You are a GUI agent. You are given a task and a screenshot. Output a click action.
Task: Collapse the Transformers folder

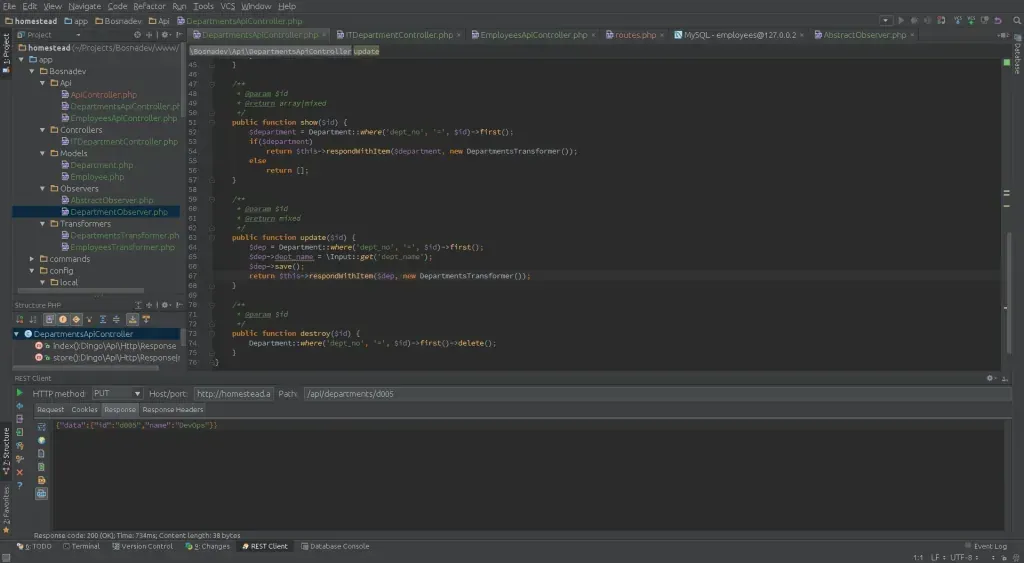click(42, 224)
